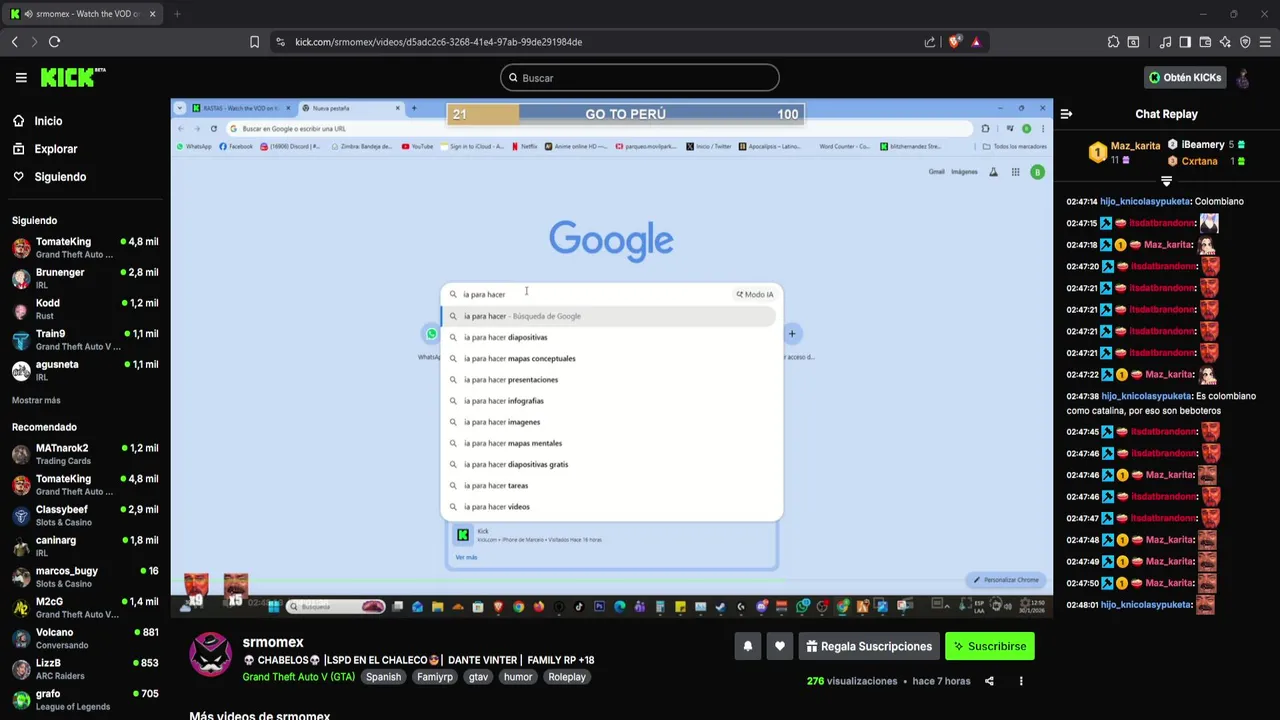Open MATnarok2 recommended channel
Screen dimensions: 1280x720
coord(84,454)
